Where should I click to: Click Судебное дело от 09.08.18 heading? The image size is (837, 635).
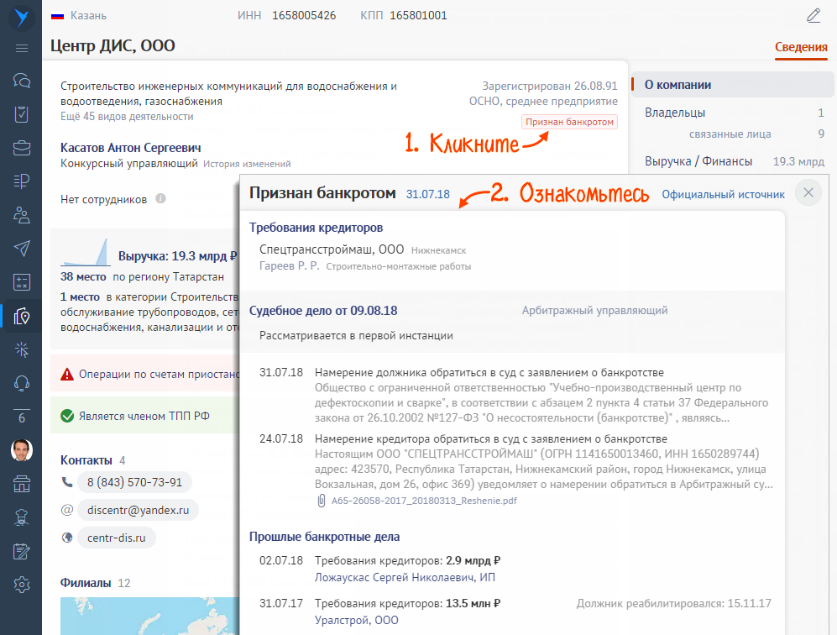tap(323, 311)
